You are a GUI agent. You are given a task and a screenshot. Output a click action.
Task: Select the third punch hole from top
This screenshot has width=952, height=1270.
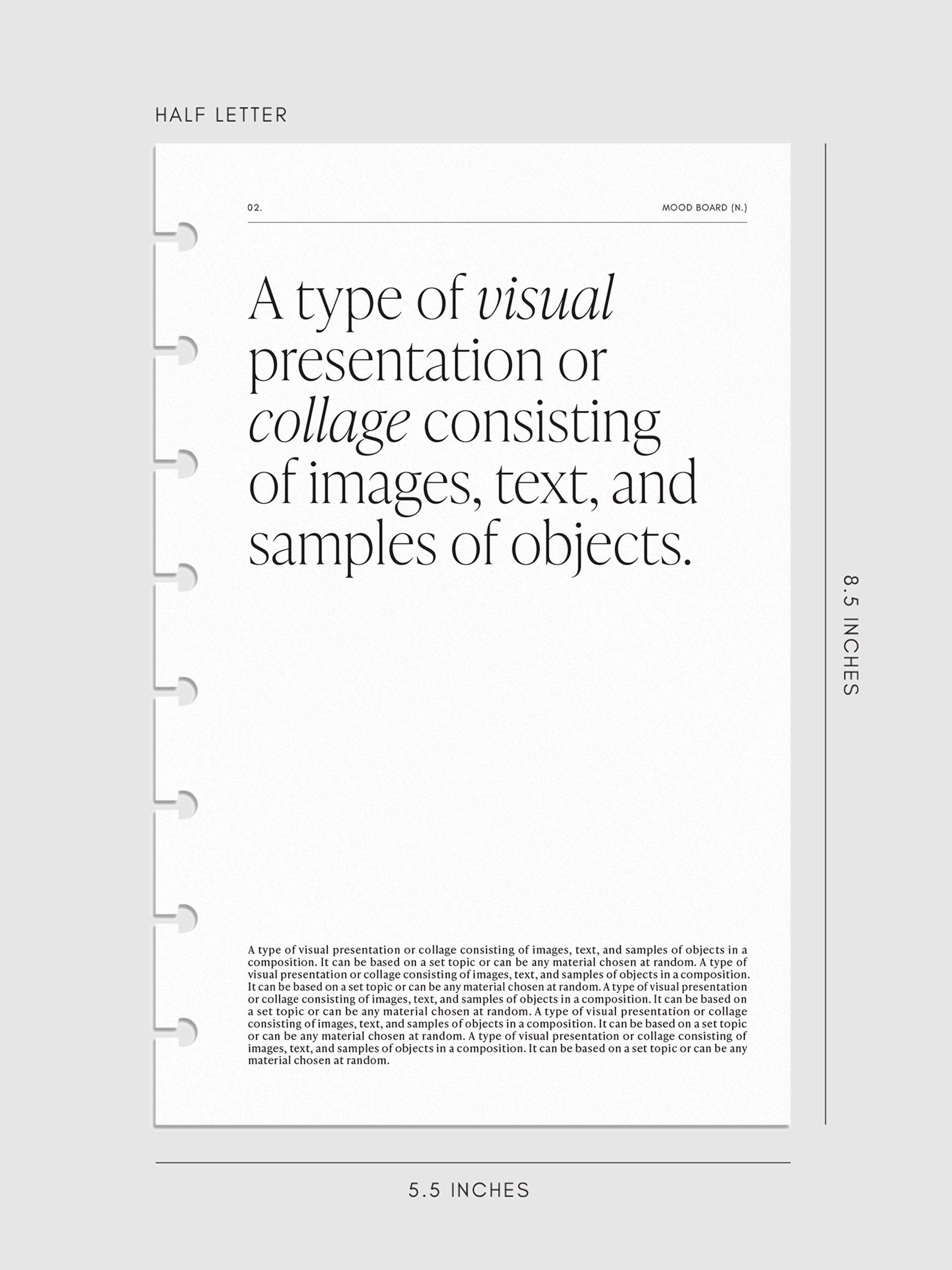[x=185, y=464]
